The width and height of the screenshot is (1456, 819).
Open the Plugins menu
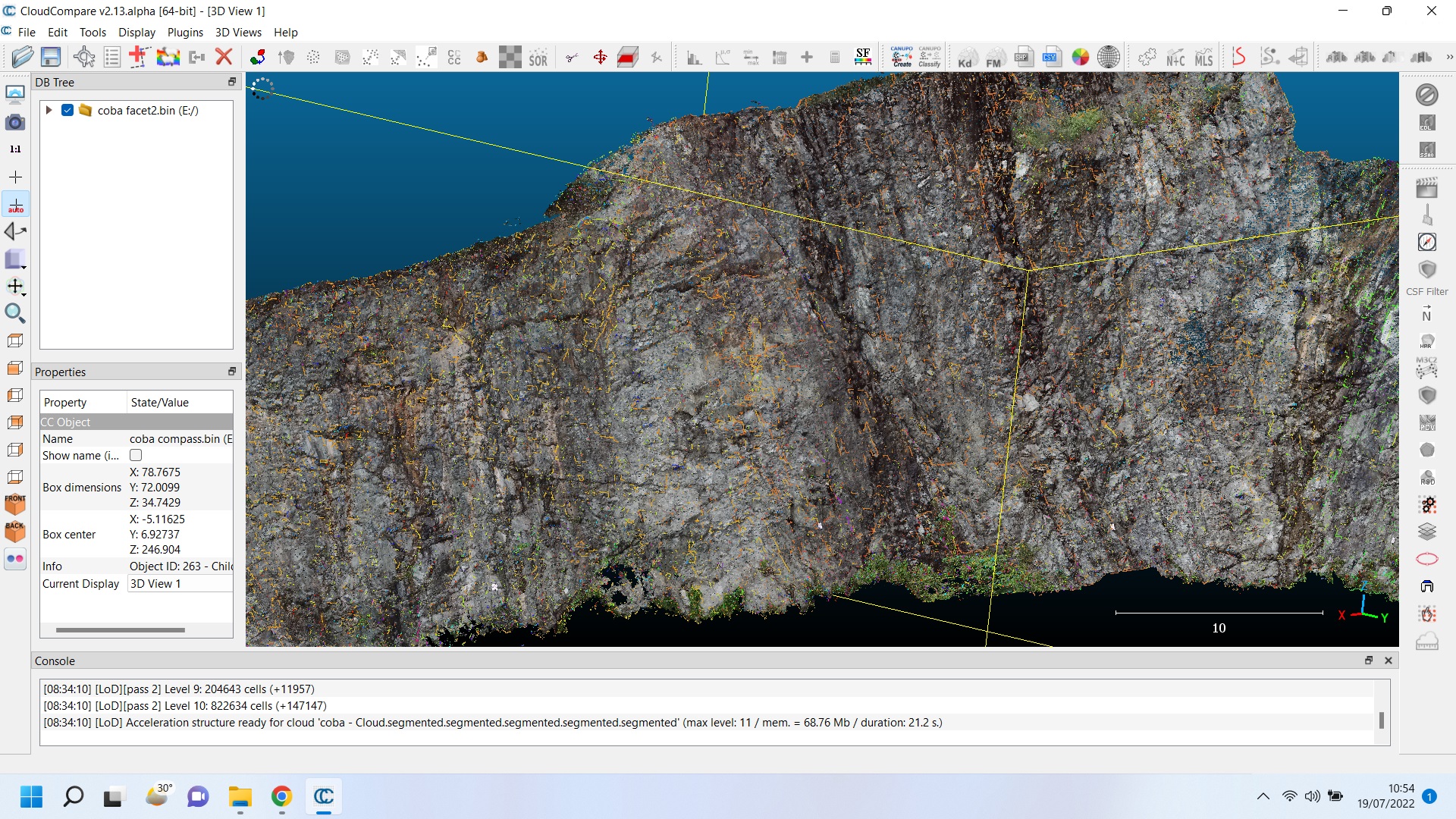click(183, 32)
